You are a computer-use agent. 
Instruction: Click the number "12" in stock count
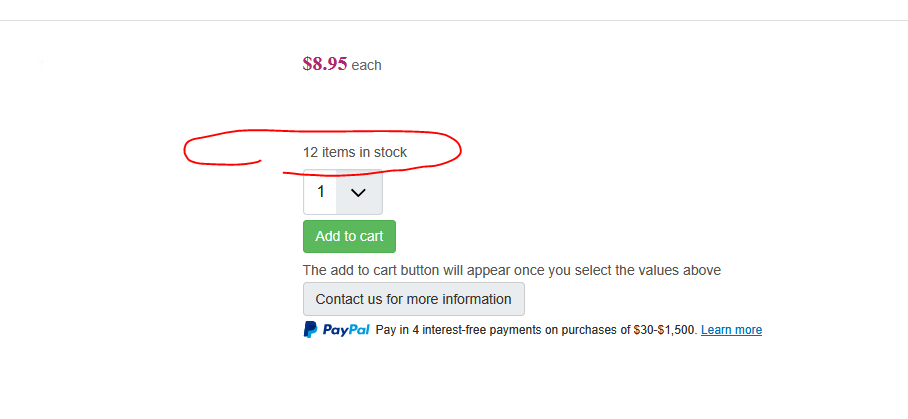[x=311, y=152]
